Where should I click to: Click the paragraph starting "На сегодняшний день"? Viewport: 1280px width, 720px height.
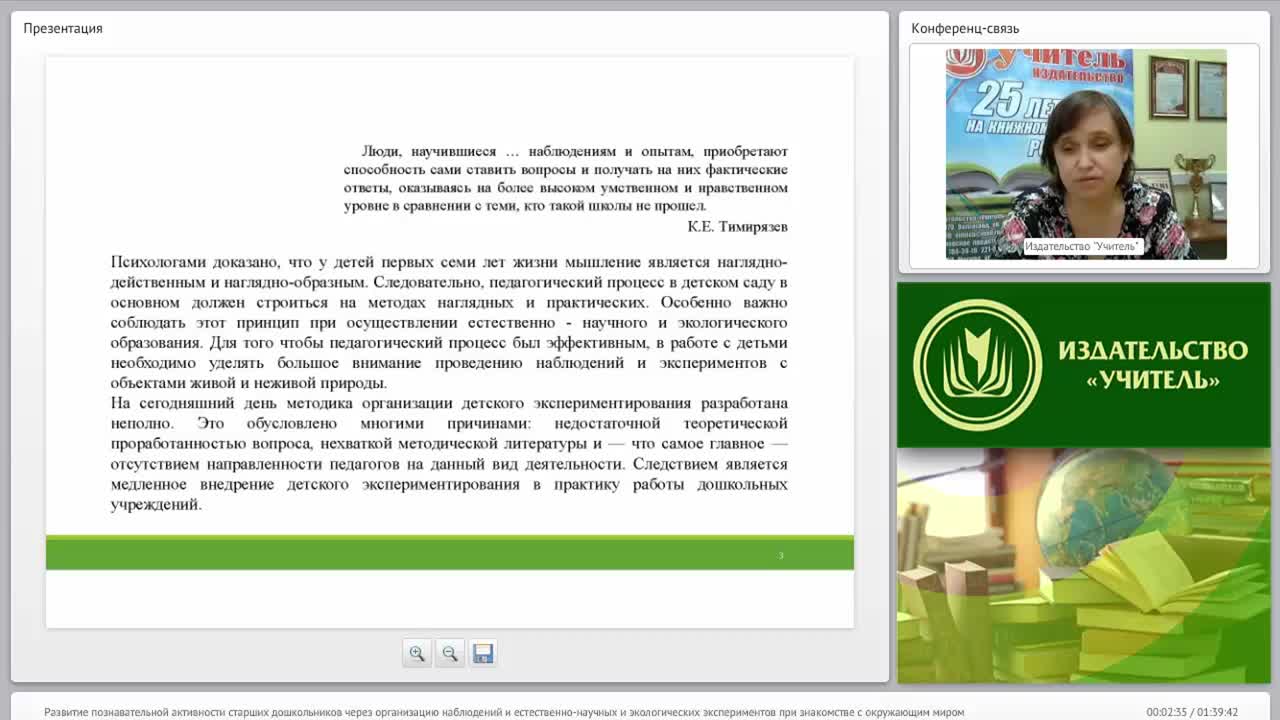coord(449,454)
